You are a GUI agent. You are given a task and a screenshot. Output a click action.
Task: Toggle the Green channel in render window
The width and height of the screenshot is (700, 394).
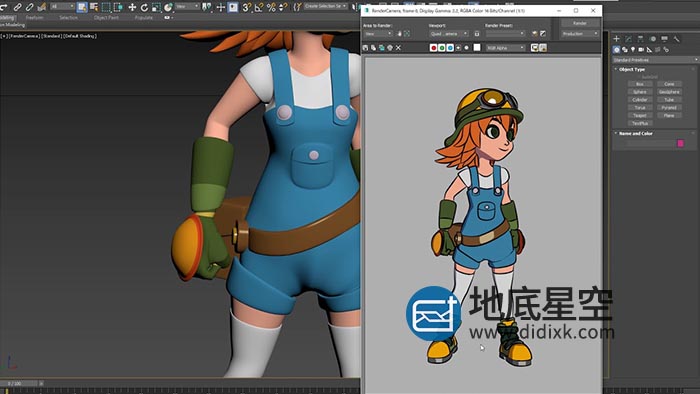pos(442,48)
